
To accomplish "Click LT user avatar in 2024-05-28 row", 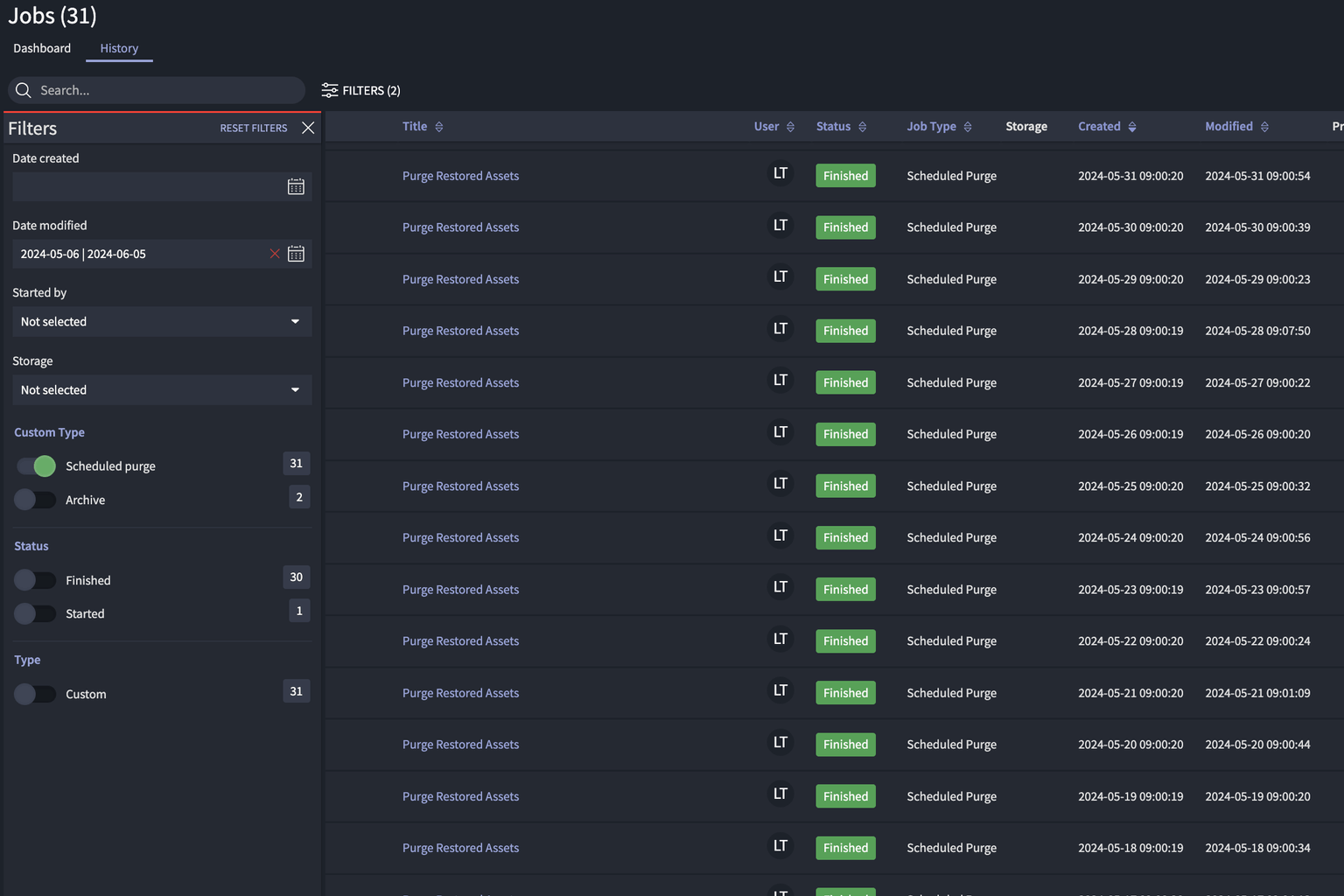I will 780,329.
